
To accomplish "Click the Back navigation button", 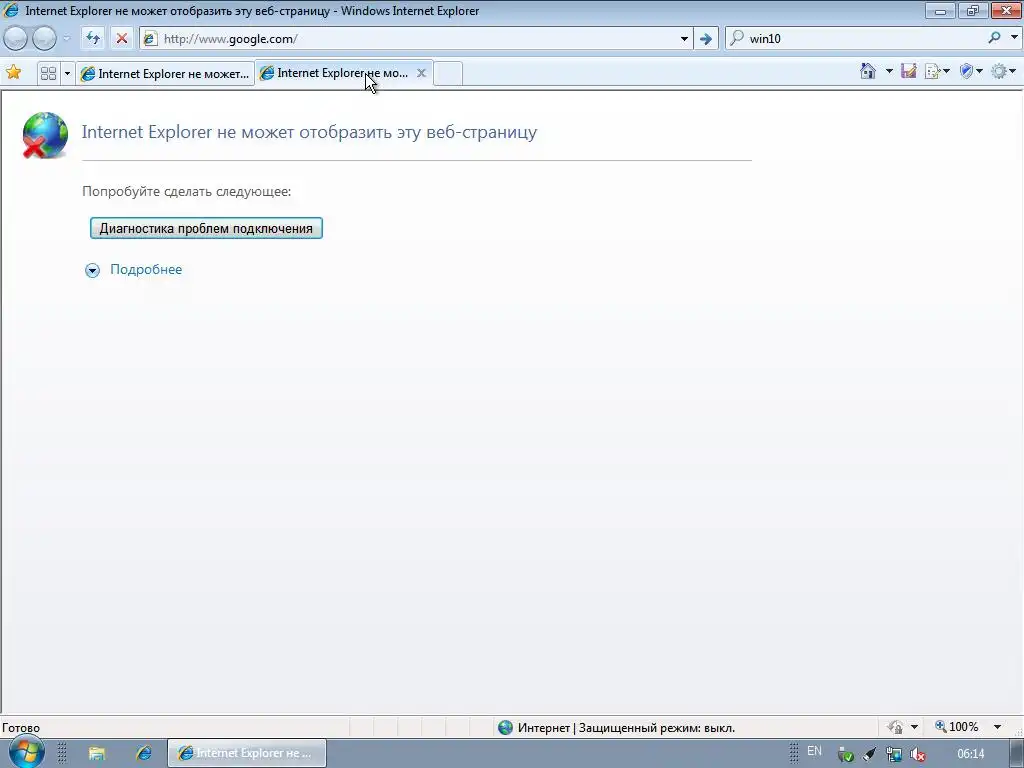I will [16, 39].
